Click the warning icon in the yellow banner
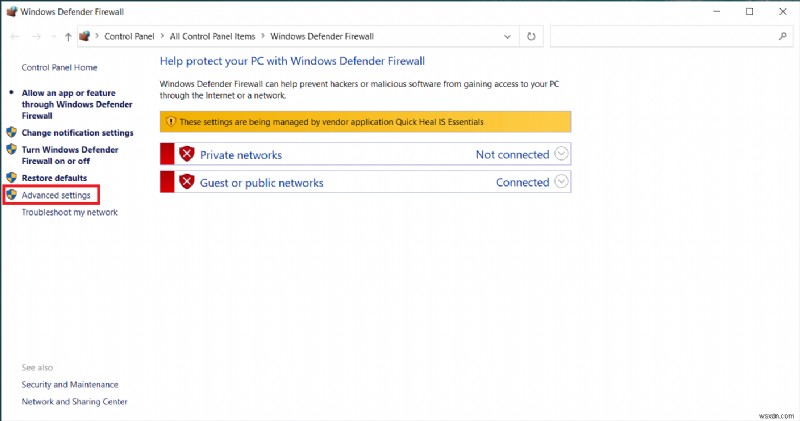Screen dimensions: 800x421 [171, 122]
